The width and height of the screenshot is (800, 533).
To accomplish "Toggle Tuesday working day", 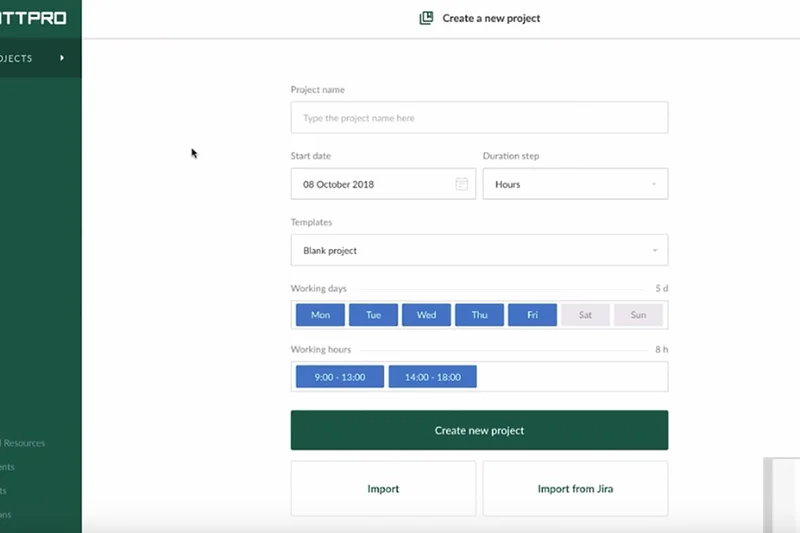I will coord(373,315).
